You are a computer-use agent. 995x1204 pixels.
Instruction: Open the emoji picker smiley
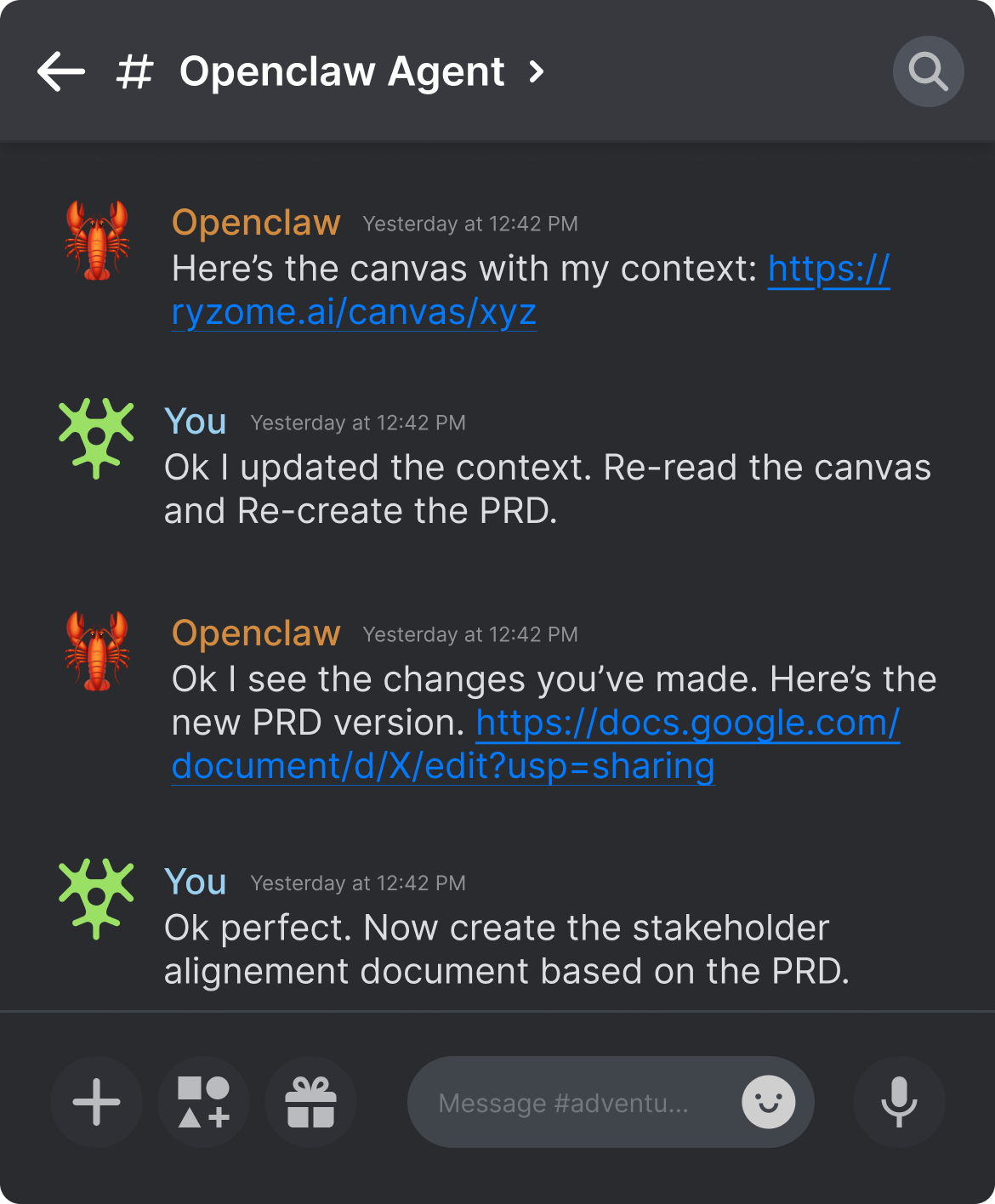pyautogui.click(x=768, y=1102)
